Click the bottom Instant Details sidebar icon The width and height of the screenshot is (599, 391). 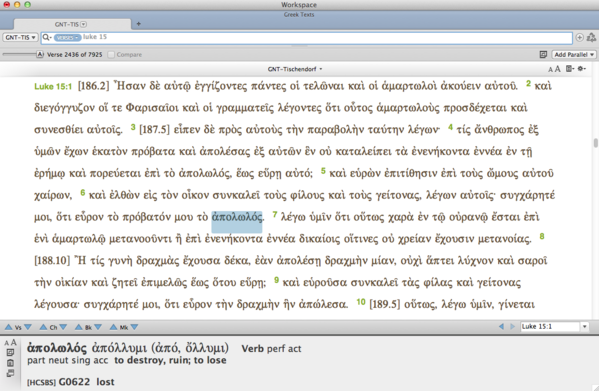click(x=10, y=373)
